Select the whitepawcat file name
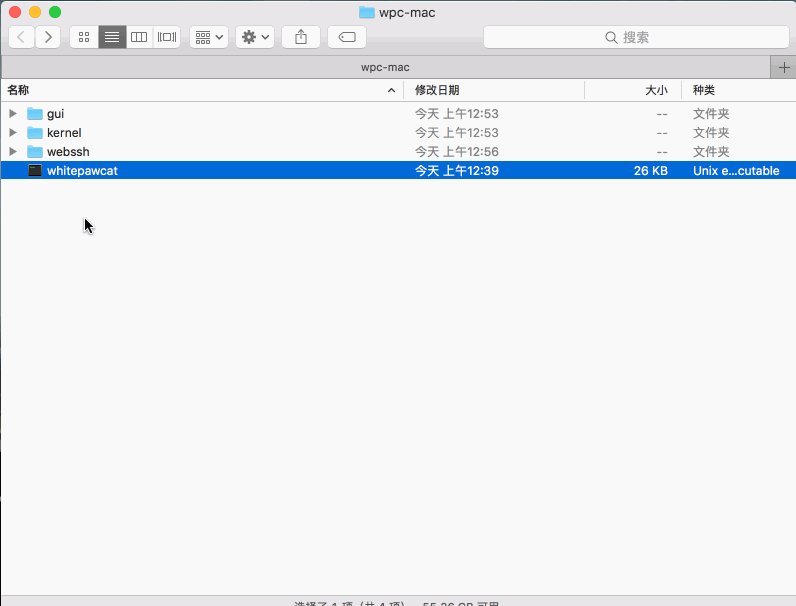 point(82,171)
